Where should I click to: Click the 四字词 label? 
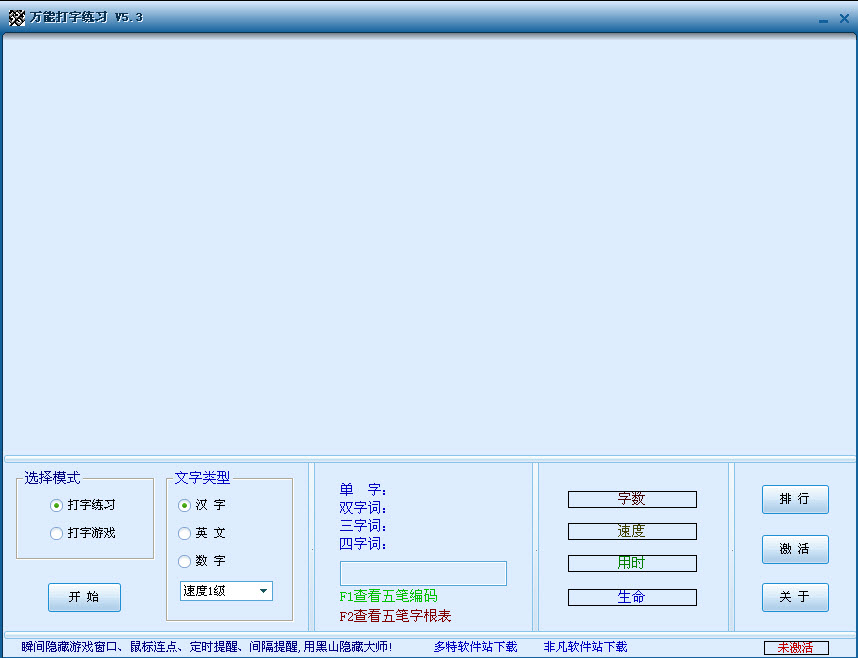point(363,544)
